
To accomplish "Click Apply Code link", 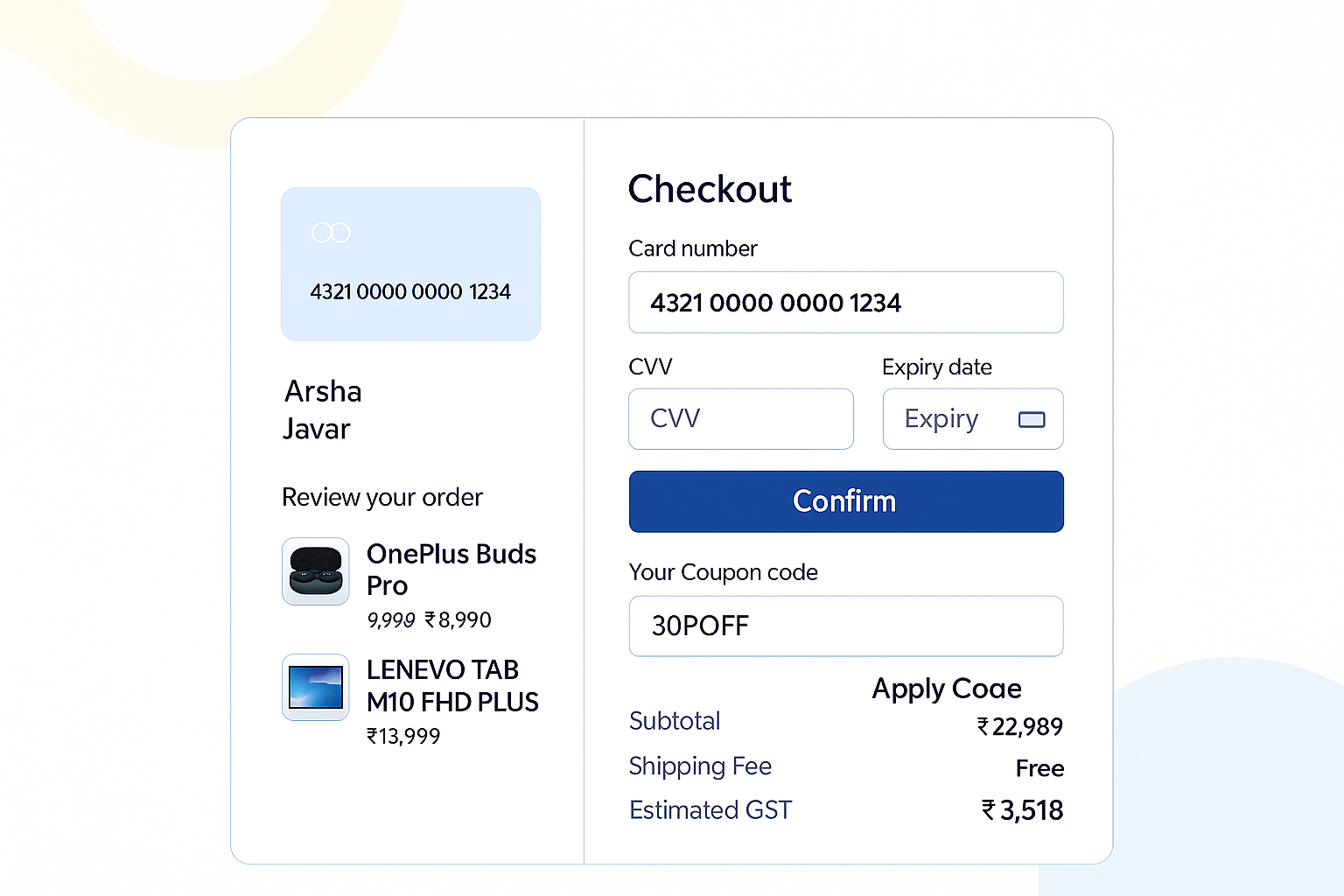I will point(946,689).
